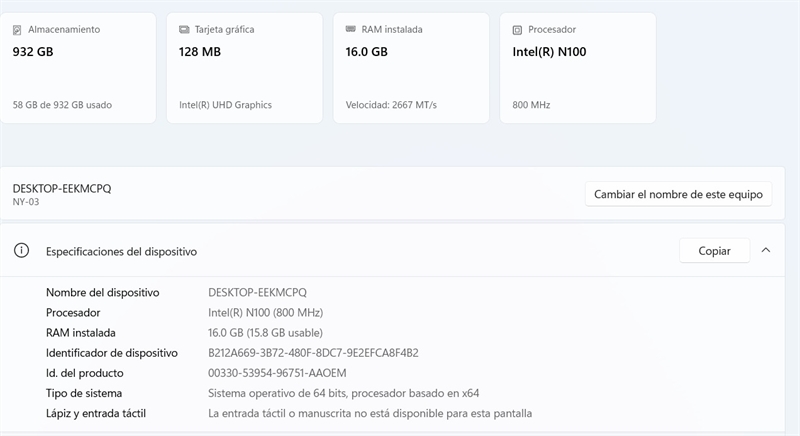Click the Tipo de sistema label
800x436 pixels.
[84, 393]
